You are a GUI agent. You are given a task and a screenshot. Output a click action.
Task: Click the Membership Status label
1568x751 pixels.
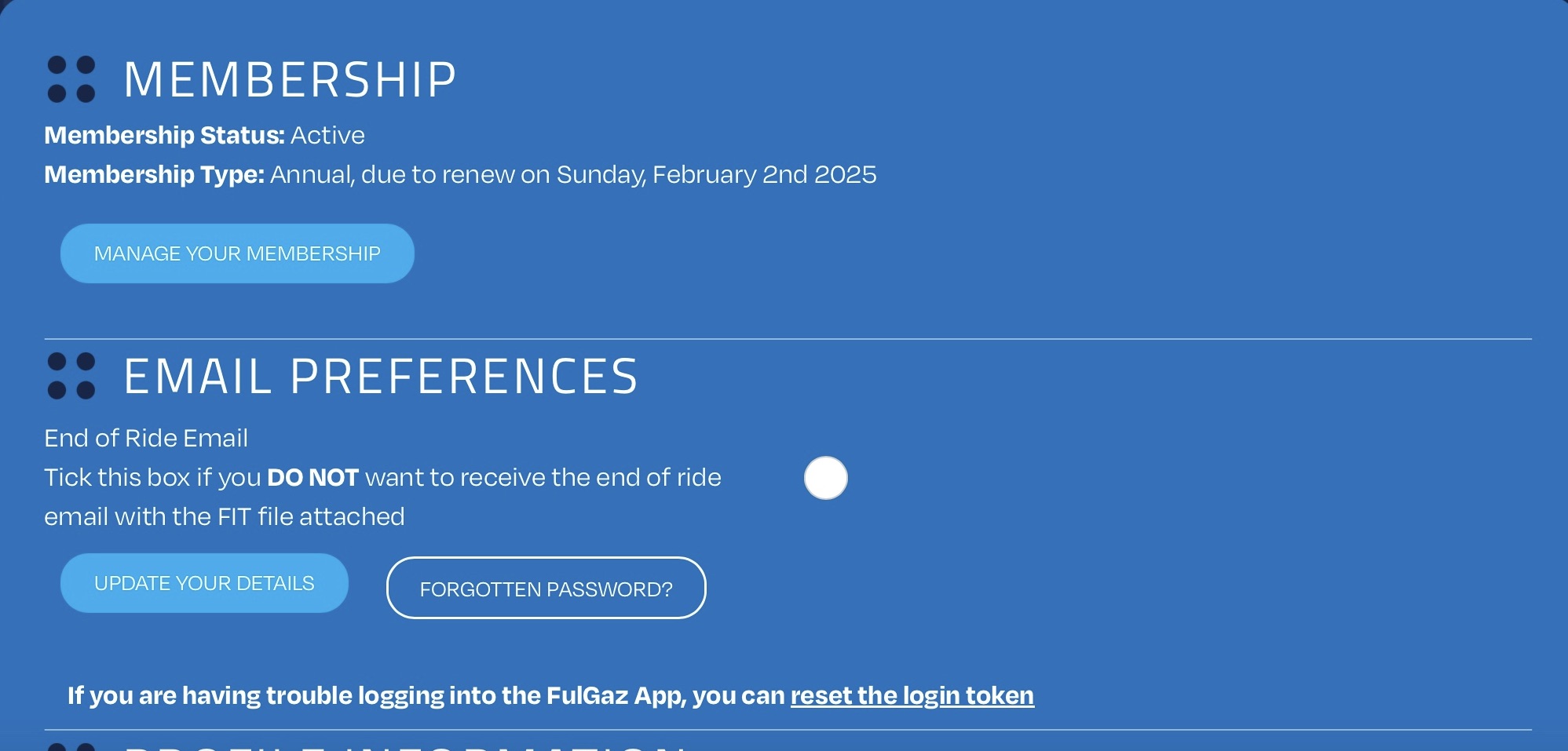(164, 135)
